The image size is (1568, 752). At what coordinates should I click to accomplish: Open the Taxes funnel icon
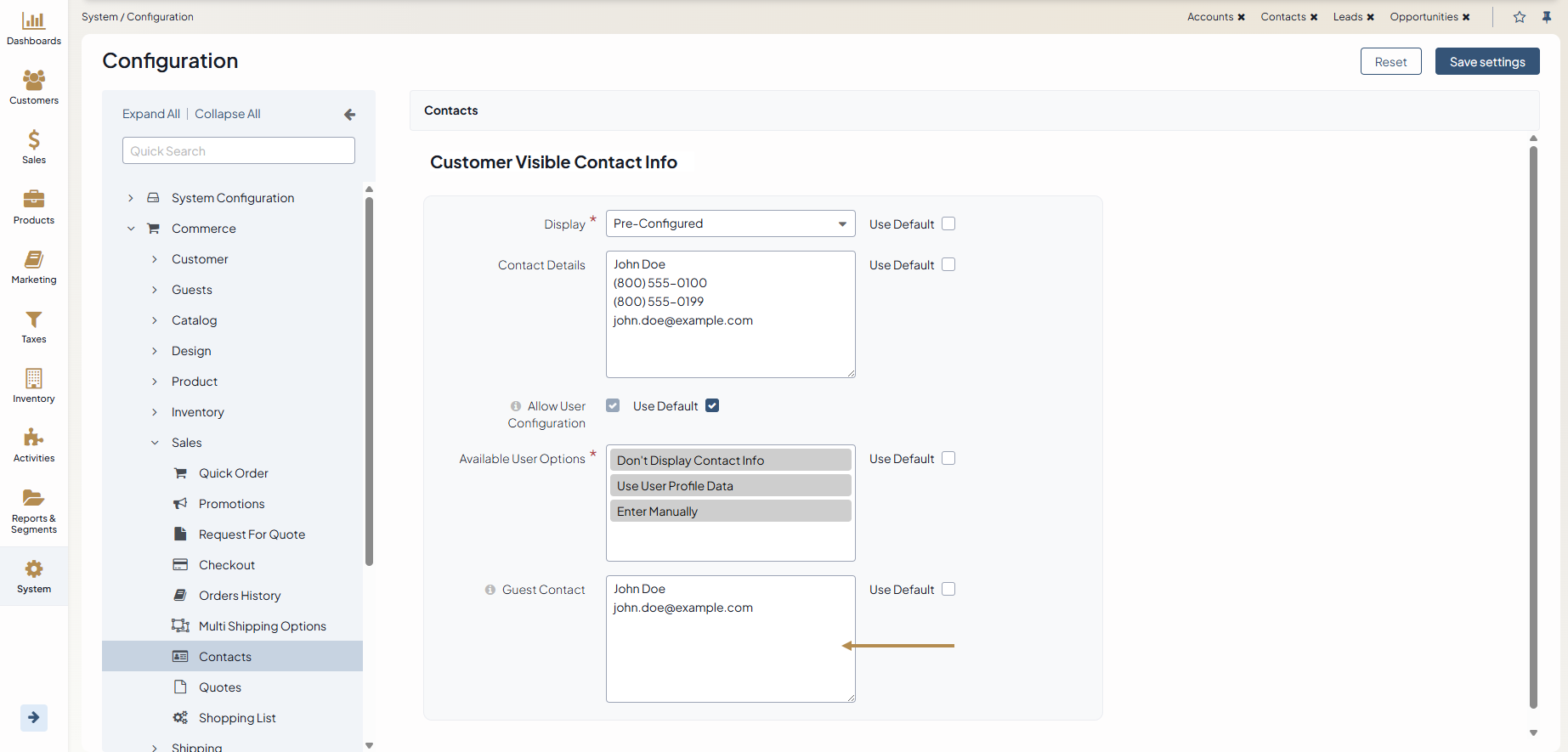(34, 319)
